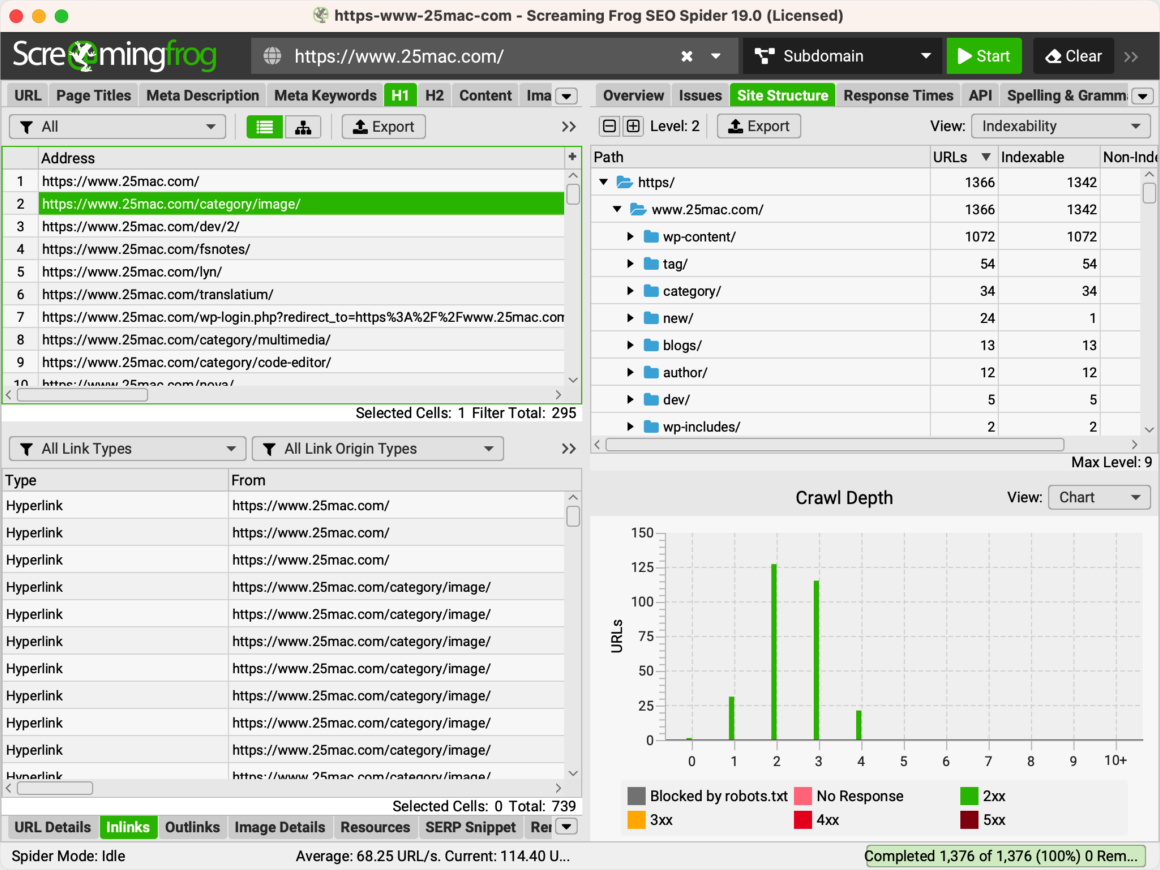This screenshot has height=870, width=1160.
Task: Switch to list view icon
Action: 264,127
